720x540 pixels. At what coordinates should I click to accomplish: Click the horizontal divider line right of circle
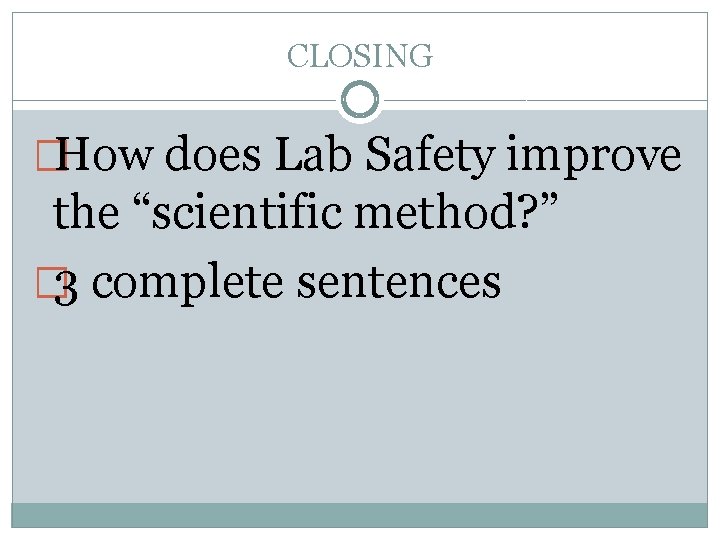(x=544, y=100)
